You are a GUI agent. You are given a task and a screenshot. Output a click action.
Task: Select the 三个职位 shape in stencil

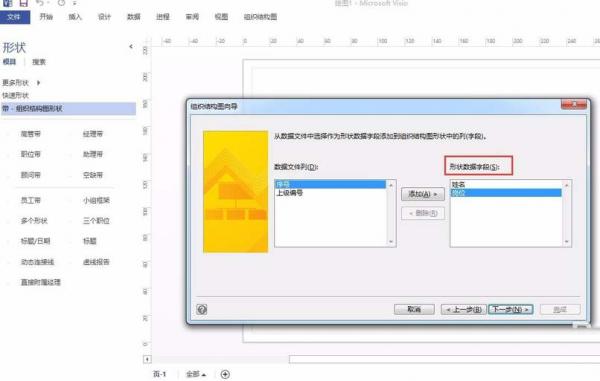pos(96,221)
